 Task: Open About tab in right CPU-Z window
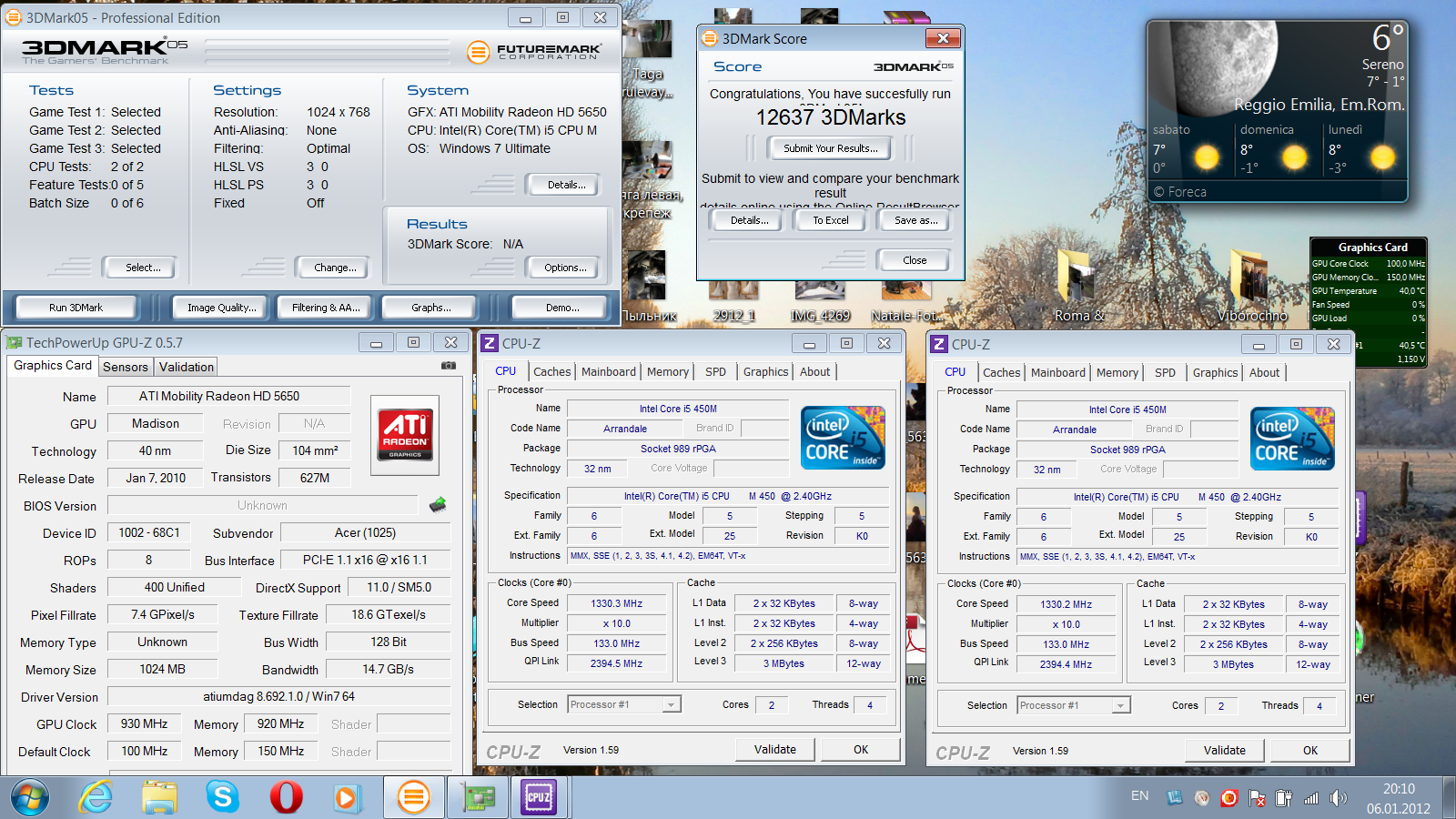pos(1264,372)
